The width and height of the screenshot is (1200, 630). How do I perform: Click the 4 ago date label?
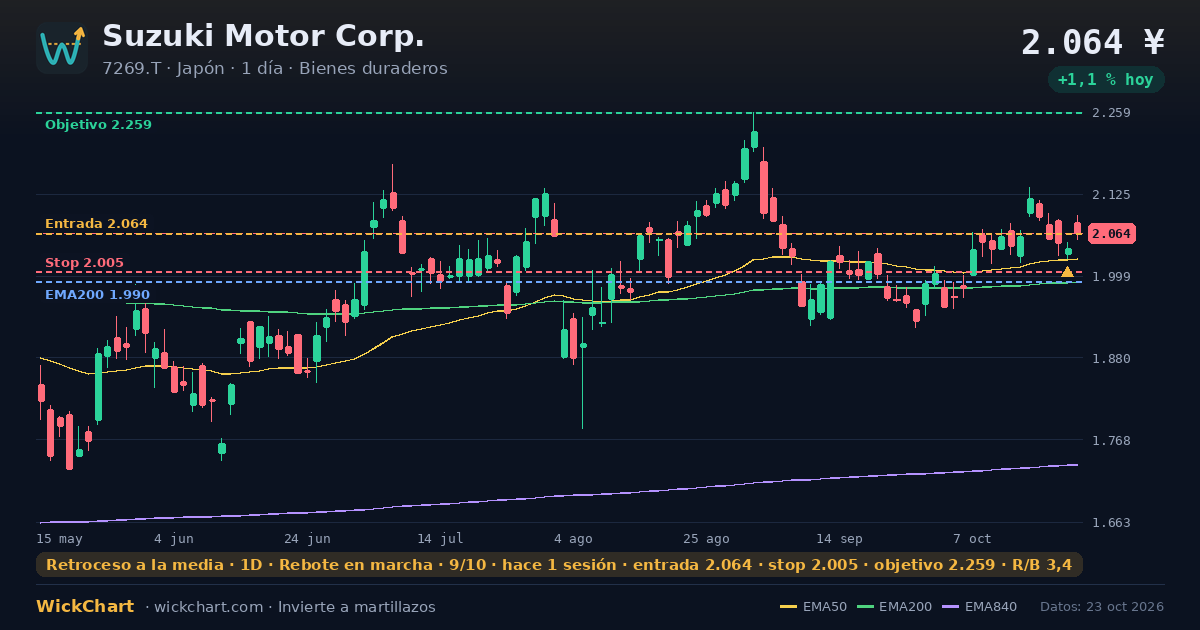click(x=573, y=539)
